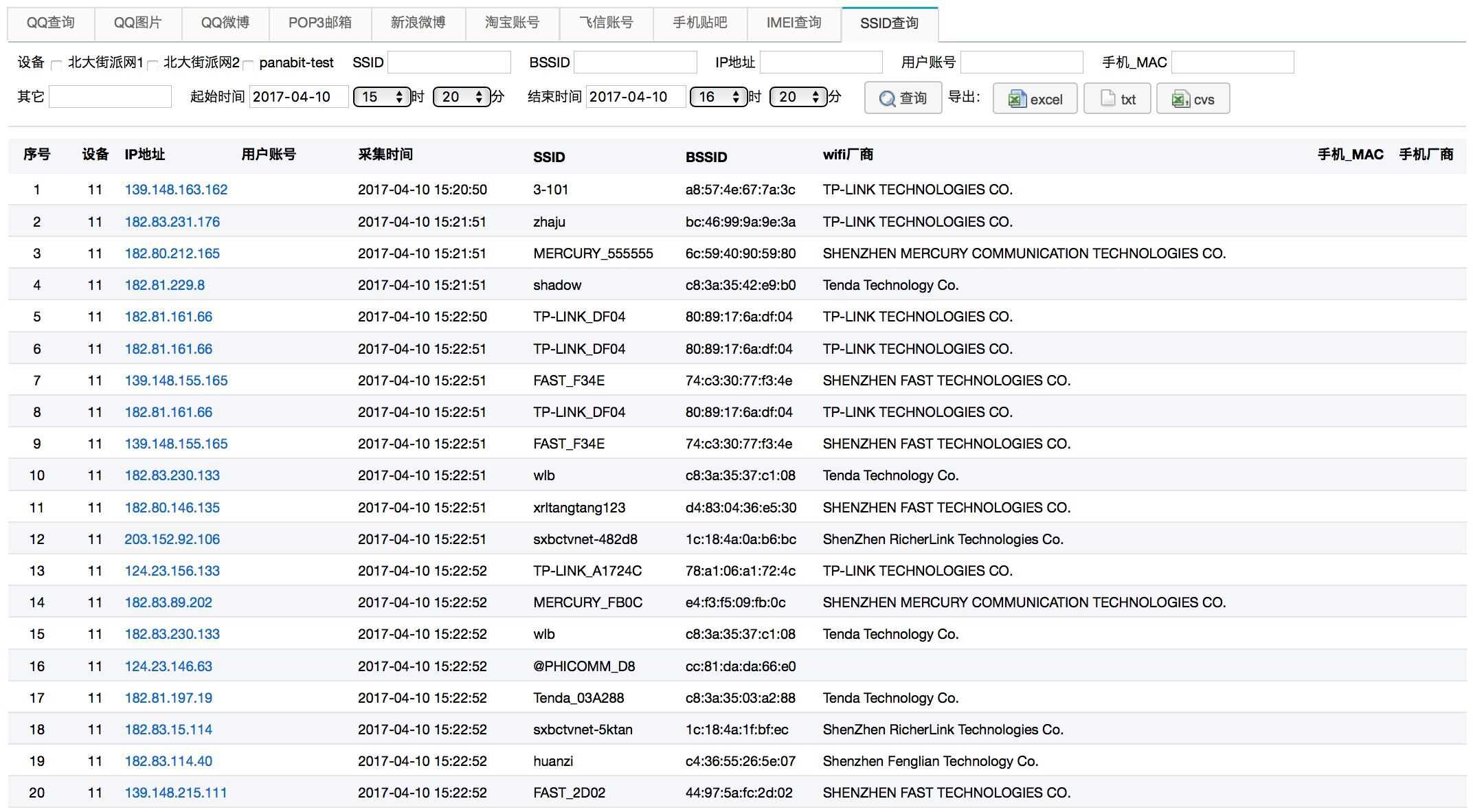Focus the 用户账号 search input field
1473x812 pixels.
click(x=1022, y=62)
